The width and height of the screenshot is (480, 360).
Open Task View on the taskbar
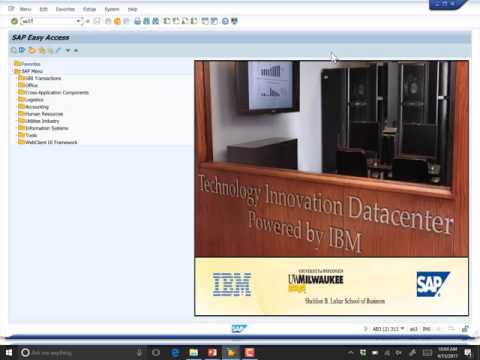point(156,352)
